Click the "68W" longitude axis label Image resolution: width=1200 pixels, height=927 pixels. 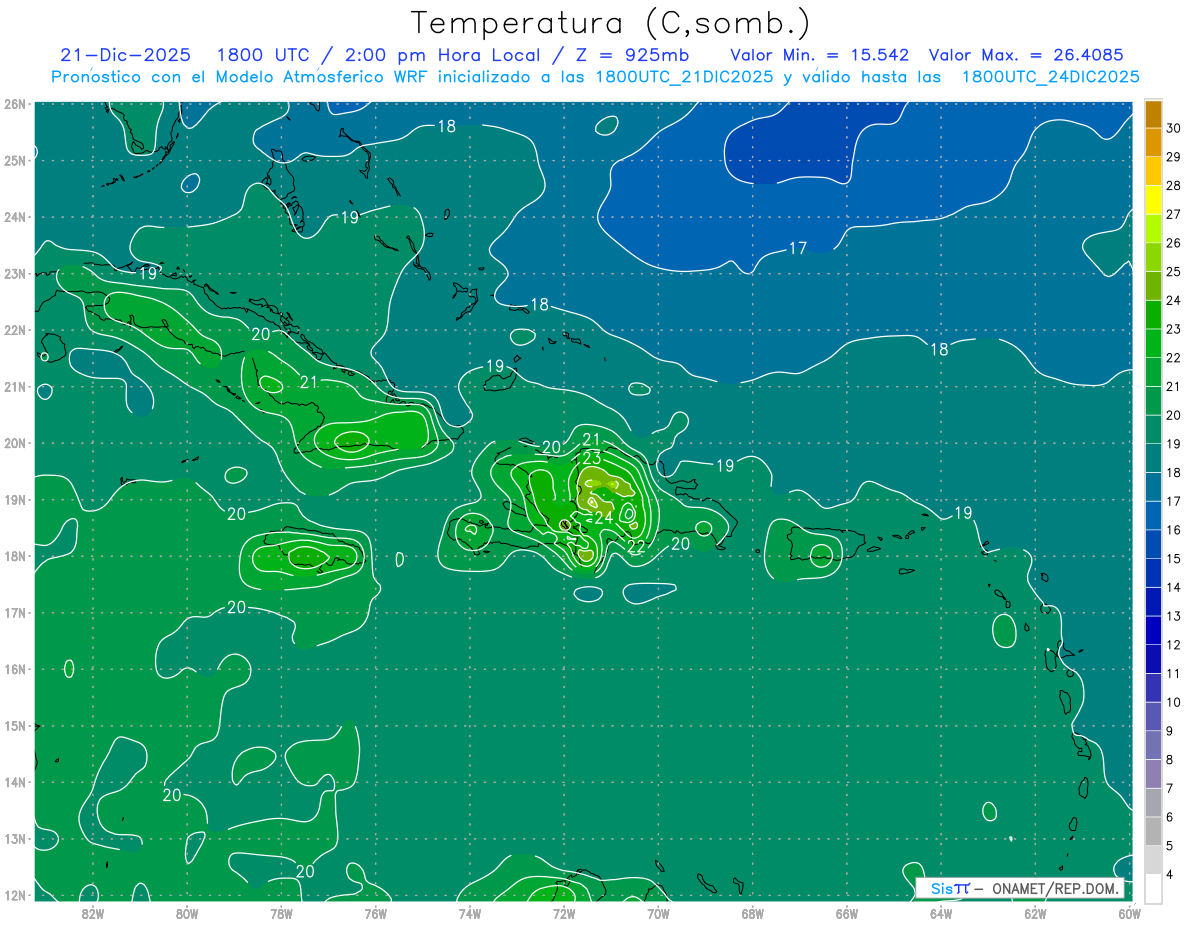(752, 913)
